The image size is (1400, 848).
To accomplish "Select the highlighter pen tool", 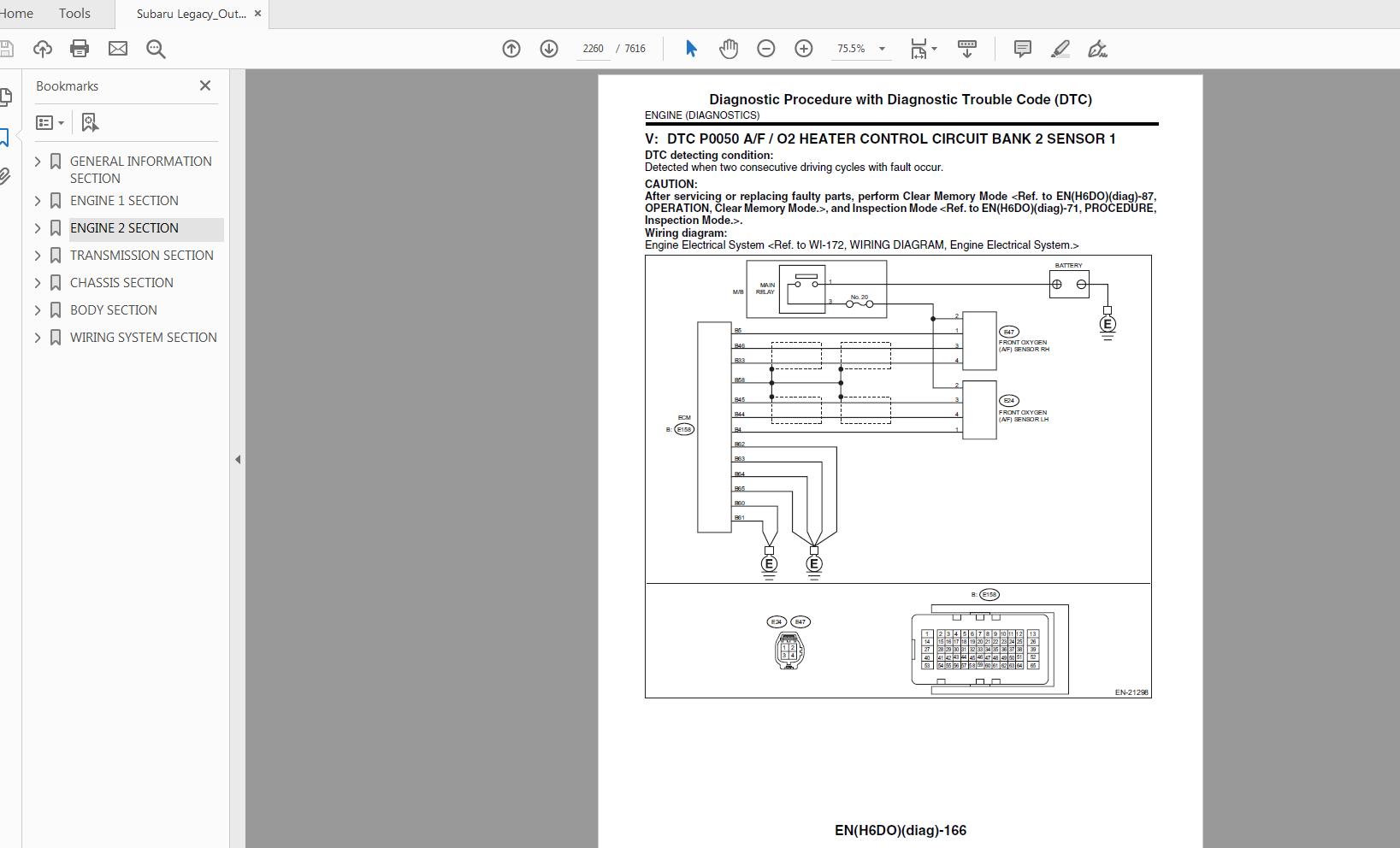I will pyautogui.click(x=1060, y=49).
